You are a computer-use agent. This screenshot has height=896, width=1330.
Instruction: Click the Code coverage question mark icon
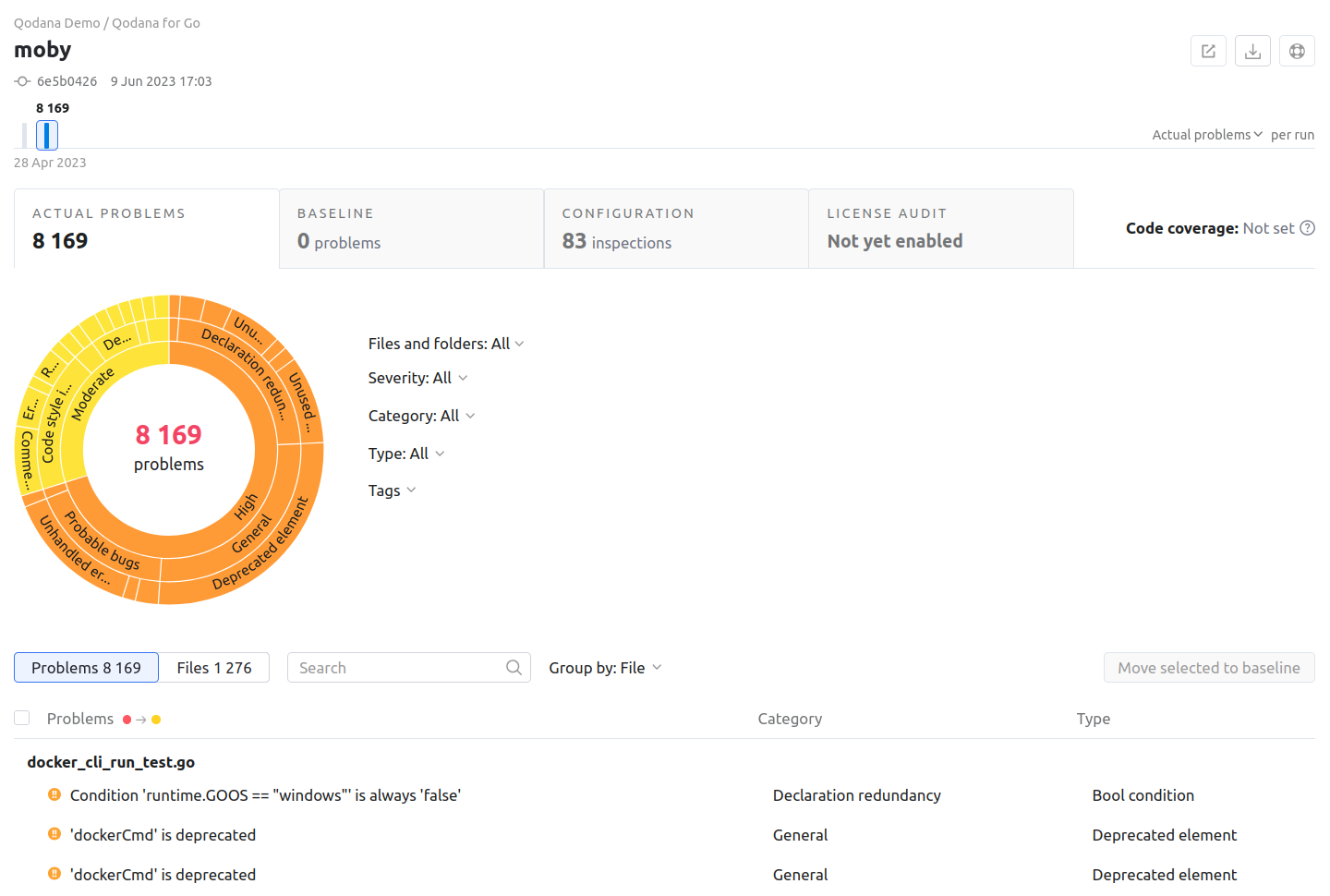tap(1307, 228)
